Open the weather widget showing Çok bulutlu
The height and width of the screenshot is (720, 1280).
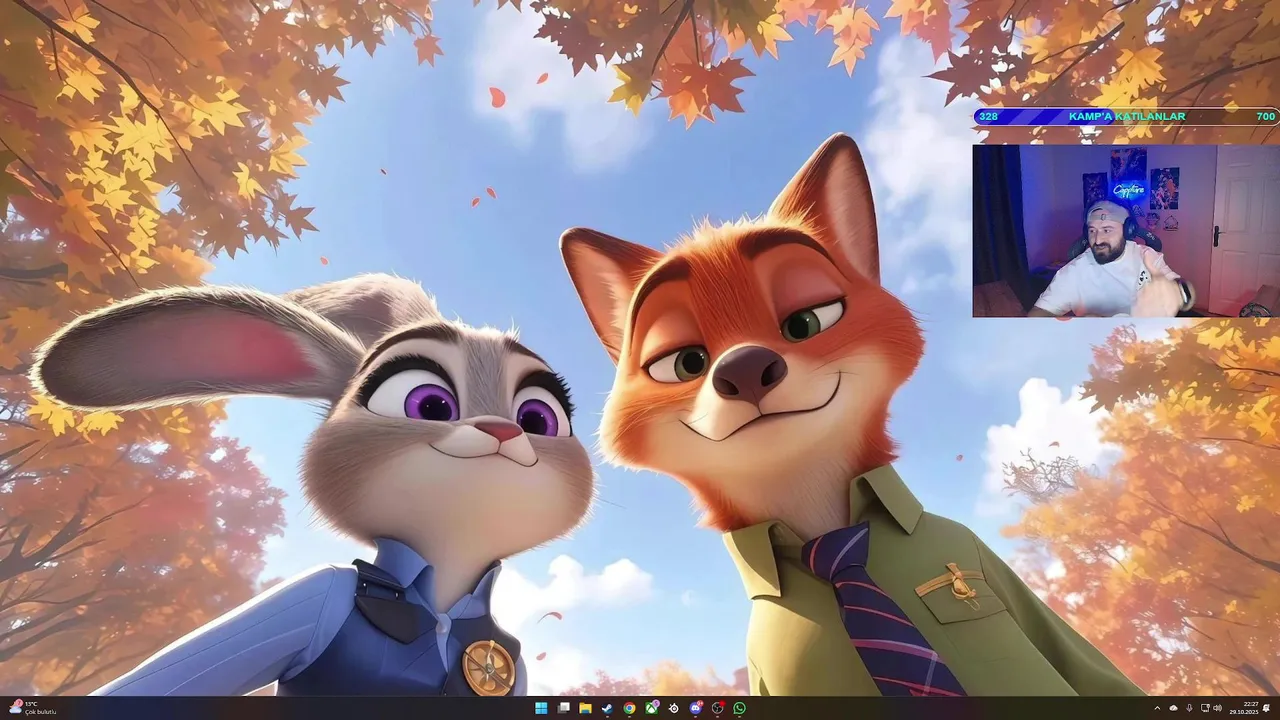32,708
